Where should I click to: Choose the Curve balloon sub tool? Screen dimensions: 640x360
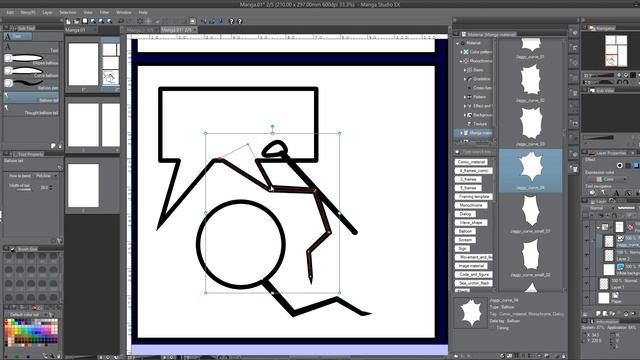[32, 71]
